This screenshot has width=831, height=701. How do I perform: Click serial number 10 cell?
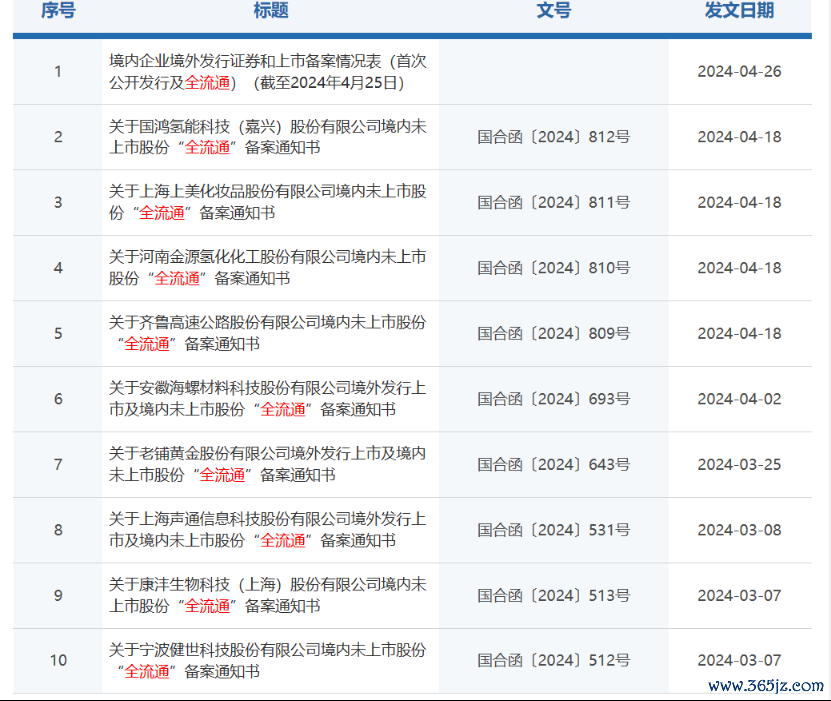(x=58, y=661)
